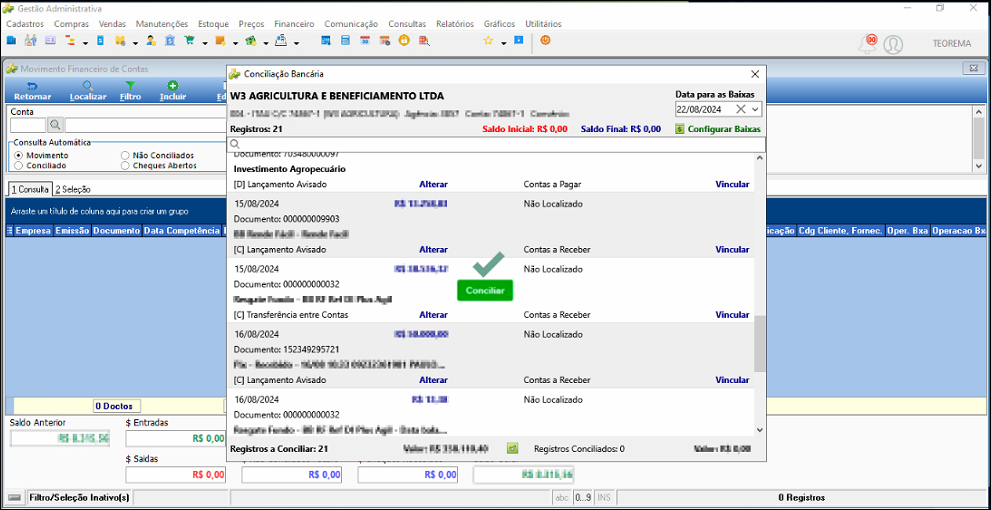Click the blue building icon in main toolbar
This screenshot has width=991, height=510.
pyautogui.click(x=11, y=41)
